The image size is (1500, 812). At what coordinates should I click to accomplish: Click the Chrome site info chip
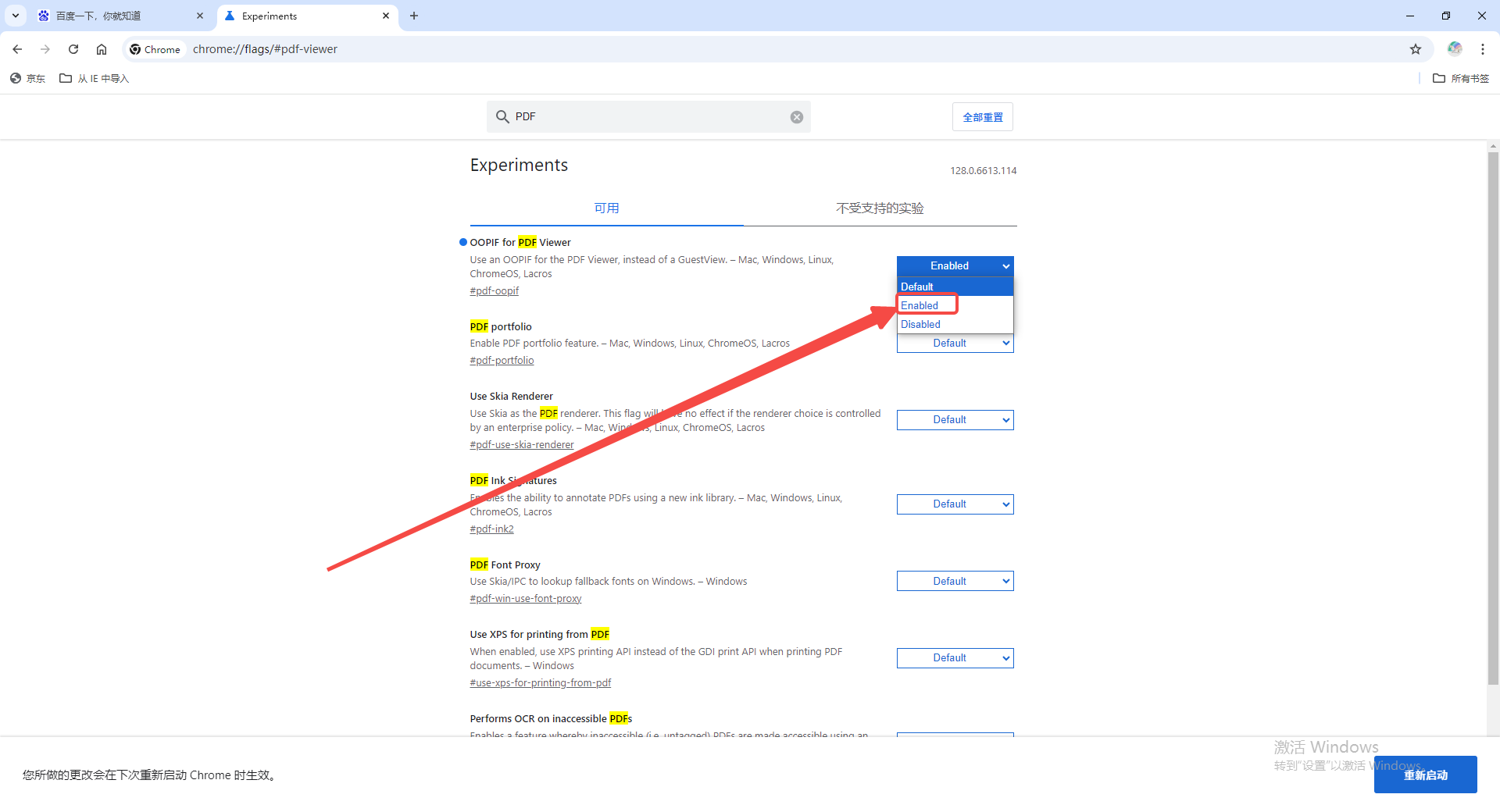coord(155,49)
